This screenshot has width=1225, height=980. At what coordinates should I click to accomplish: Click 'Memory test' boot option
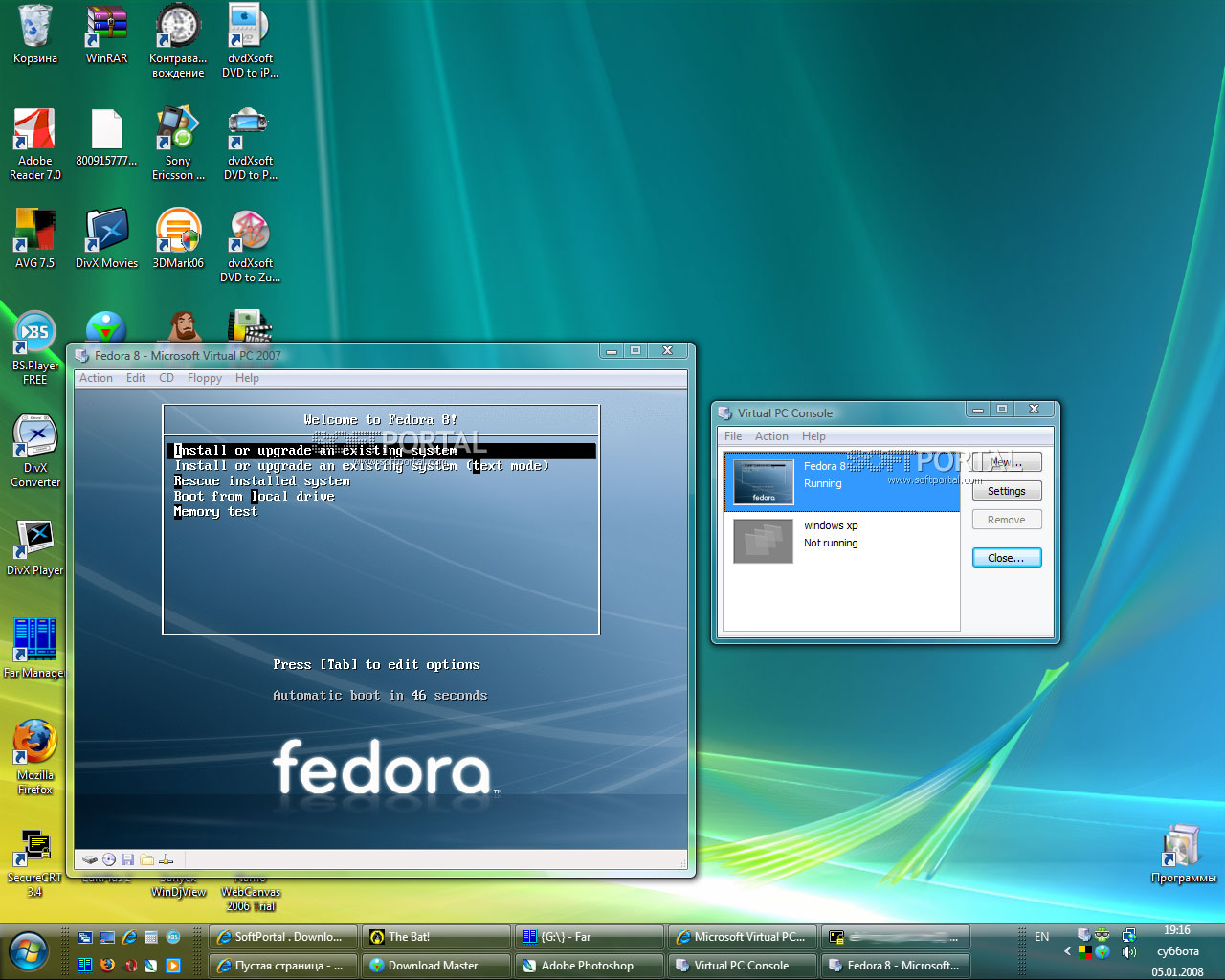pyautogui.click(x=215, y=512)
